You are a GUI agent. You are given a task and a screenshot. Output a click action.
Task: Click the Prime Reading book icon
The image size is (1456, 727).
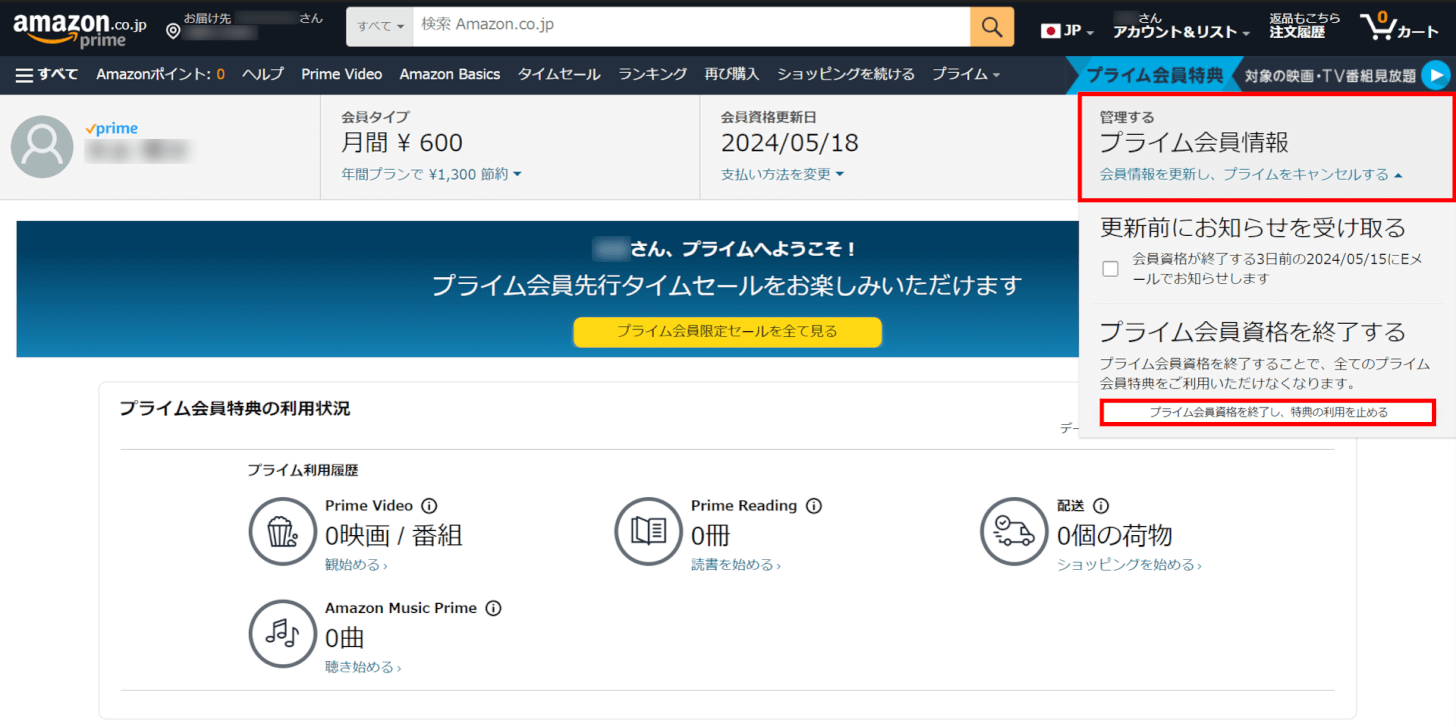(x=648, y=531)
